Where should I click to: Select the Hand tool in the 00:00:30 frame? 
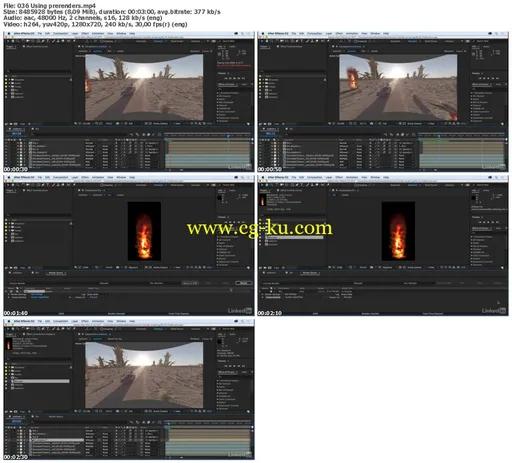[13, 41]
